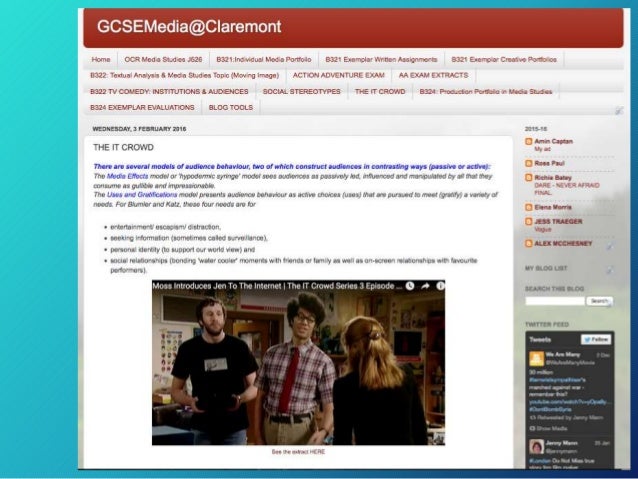This screenshot has width=638, height=479.
Task: Click feed icon beside Elena Morris
Action: (529, 207)
